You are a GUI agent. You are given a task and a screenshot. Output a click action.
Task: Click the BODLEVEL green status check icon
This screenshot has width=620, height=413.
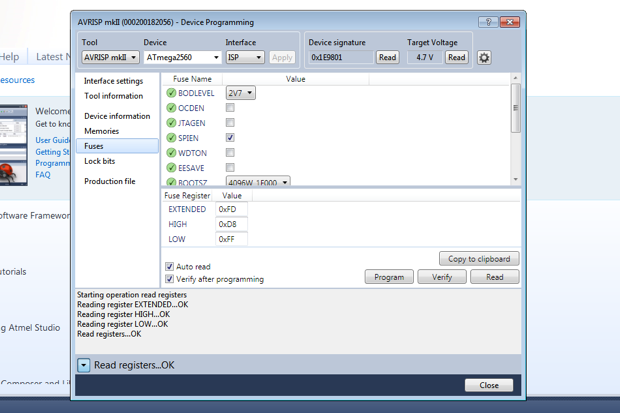coord(171,93)
